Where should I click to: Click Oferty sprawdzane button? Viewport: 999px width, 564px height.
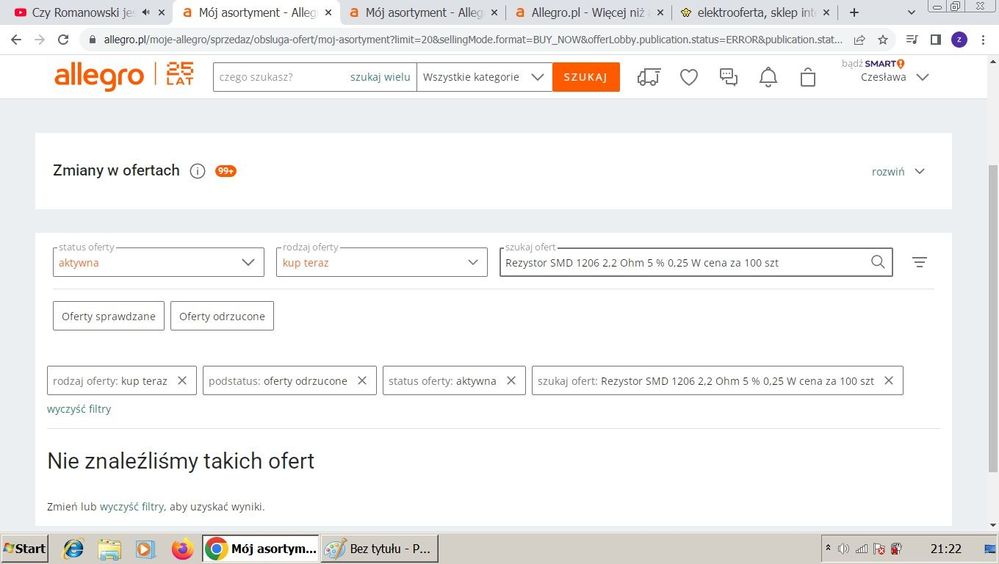108,316
